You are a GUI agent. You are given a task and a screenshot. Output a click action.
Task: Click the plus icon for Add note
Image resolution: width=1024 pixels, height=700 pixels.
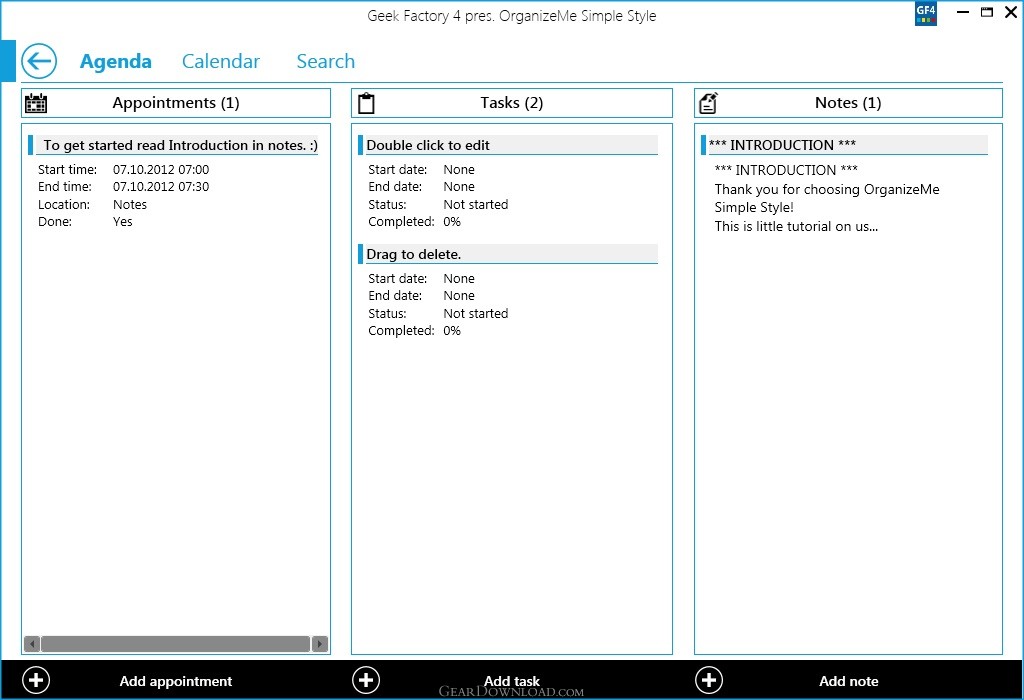709,680
